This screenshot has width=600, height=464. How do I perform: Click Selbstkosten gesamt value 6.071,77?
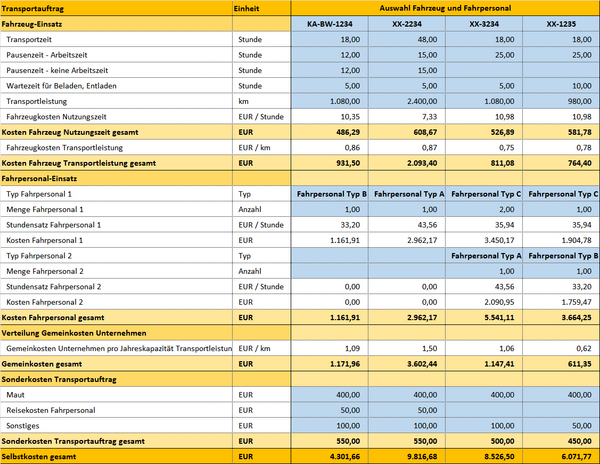(561, 456)
